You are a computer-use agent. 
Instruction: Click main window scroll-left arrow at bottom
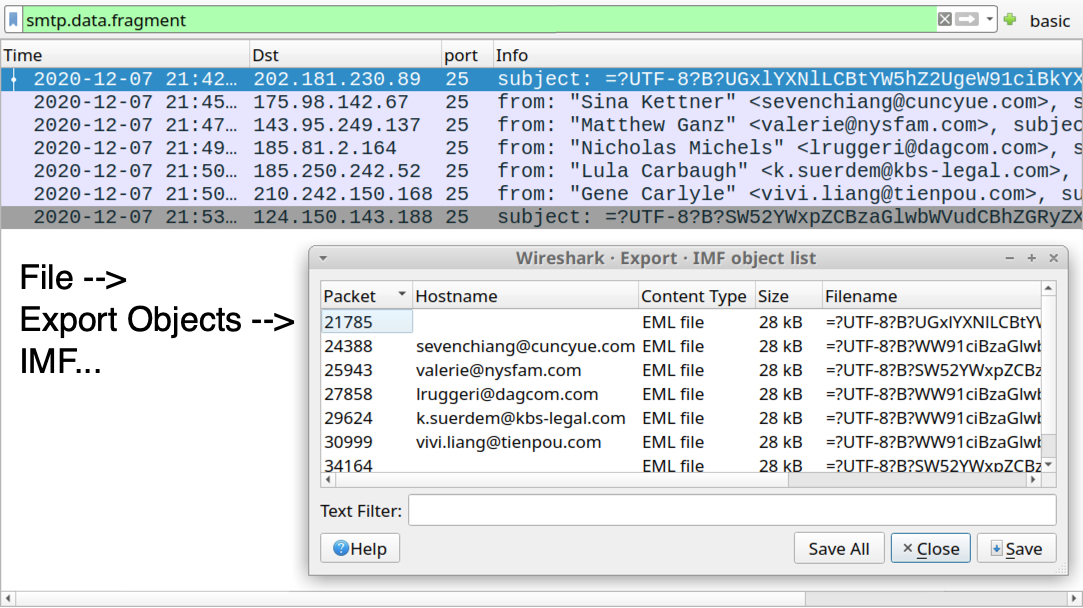tap(8, 598)
